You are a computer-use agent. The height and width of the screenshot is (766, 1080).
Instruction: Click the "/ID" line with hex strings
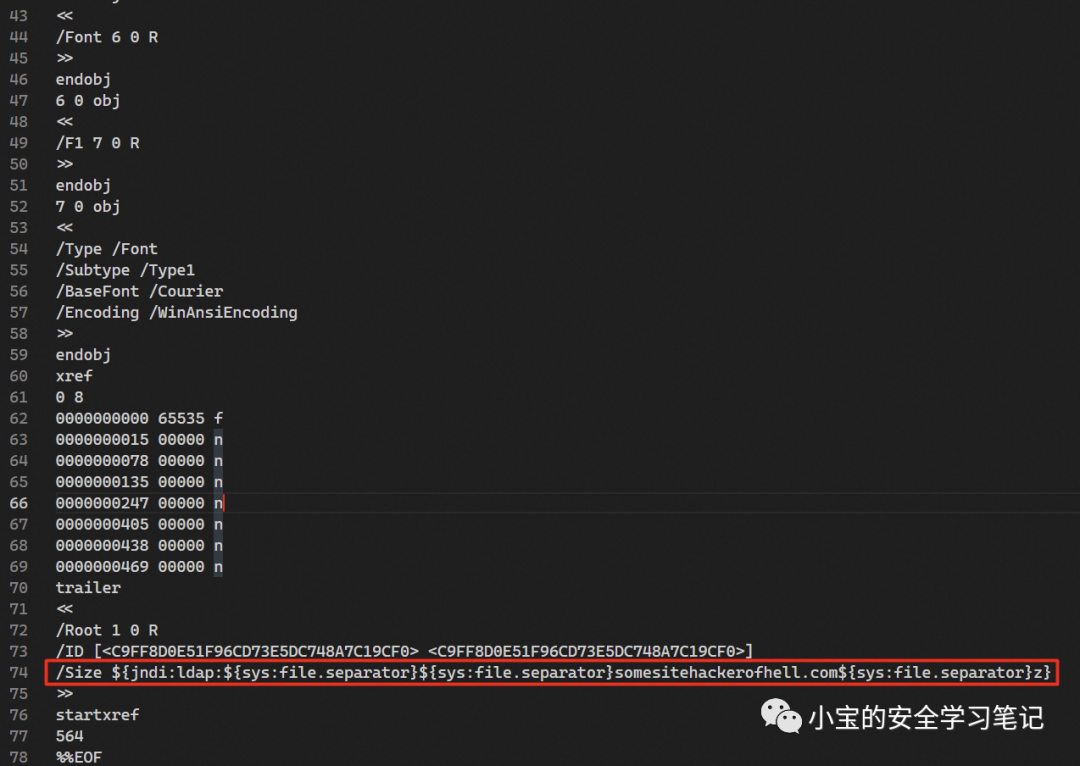point(404,651)
